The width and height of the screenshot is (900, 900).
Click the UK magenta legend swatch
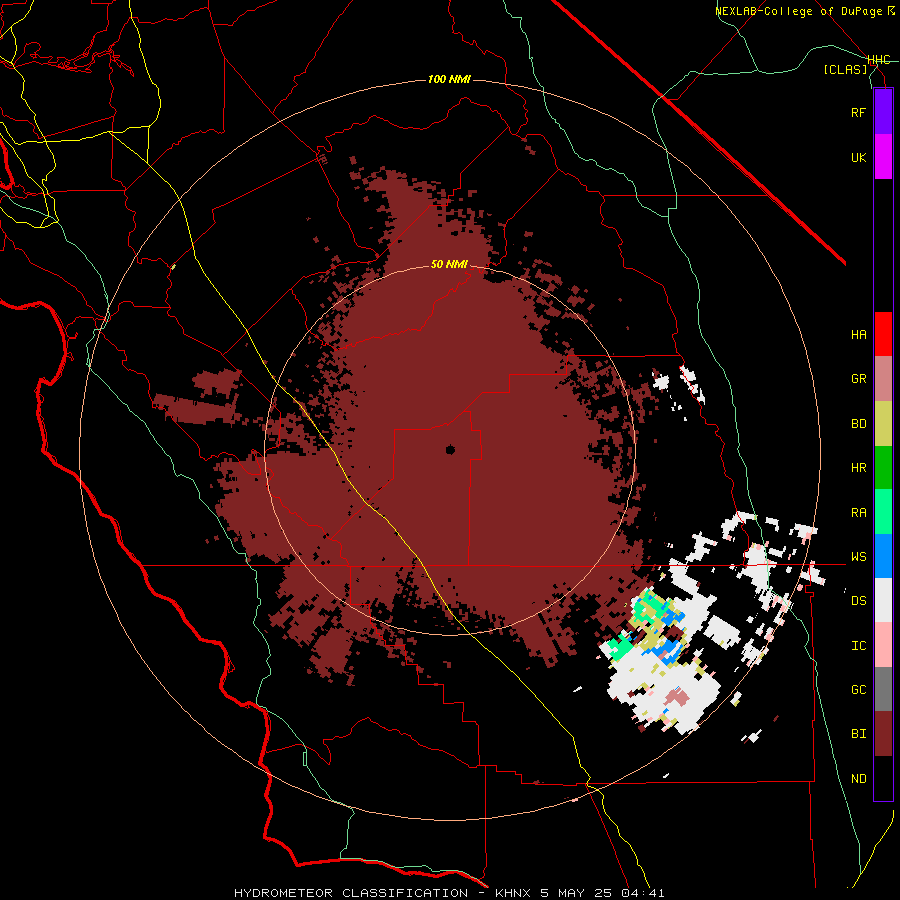(883, 157)
